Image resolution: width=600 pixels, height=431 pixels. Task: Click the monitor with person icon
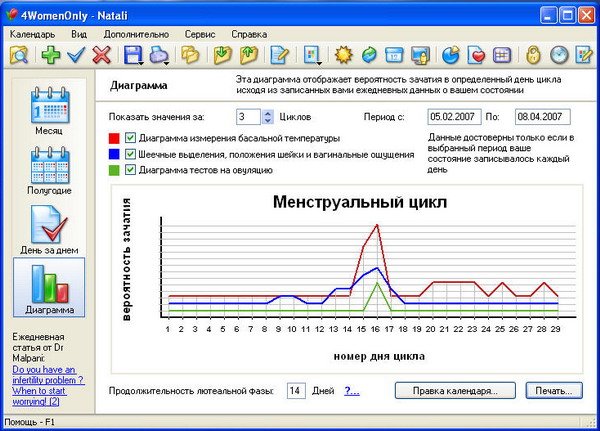pyautogui.click(x=420, y=55)
